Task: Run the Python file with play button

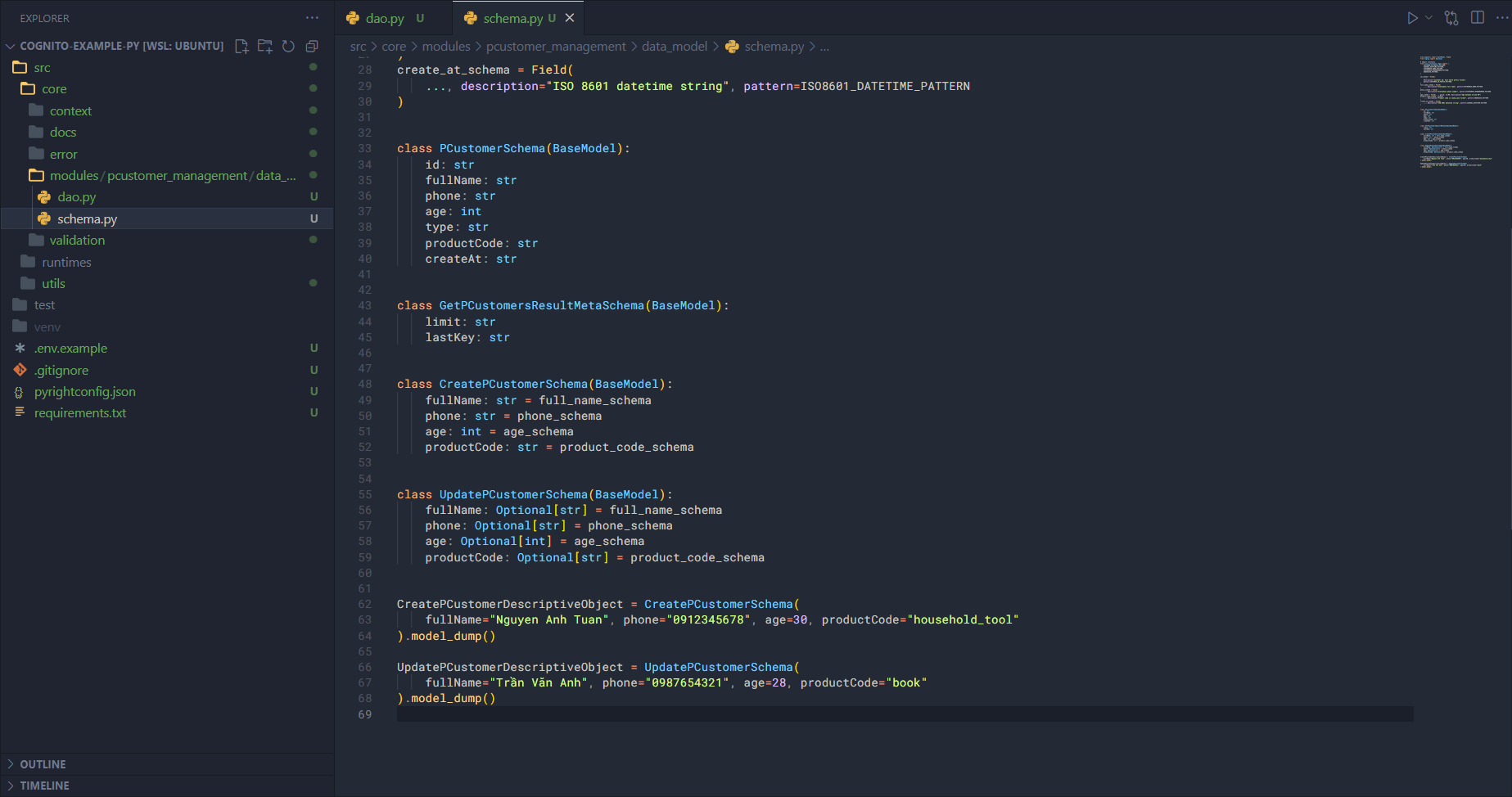Action: click(1412, 18)
